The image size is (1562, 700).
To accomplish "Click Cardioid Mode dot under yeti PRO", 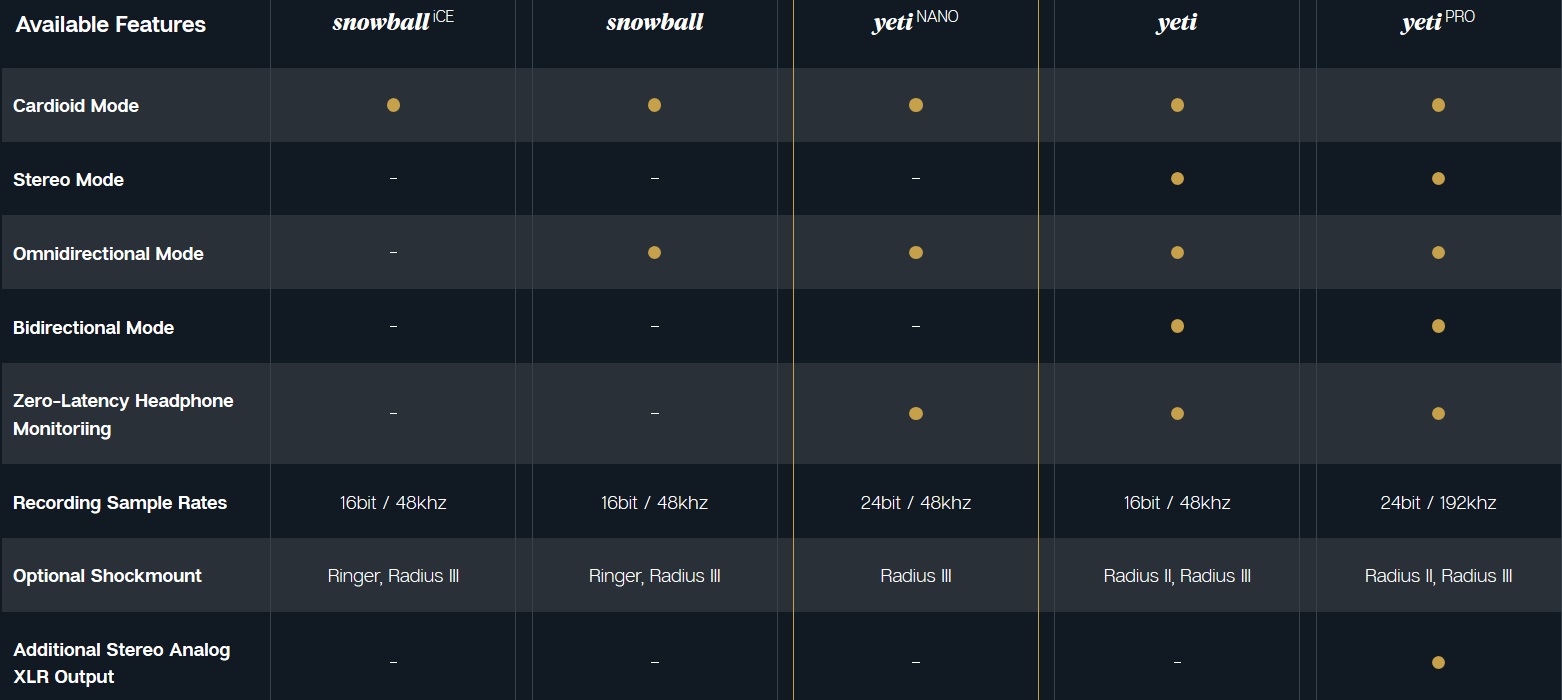I will (1438, 105).
